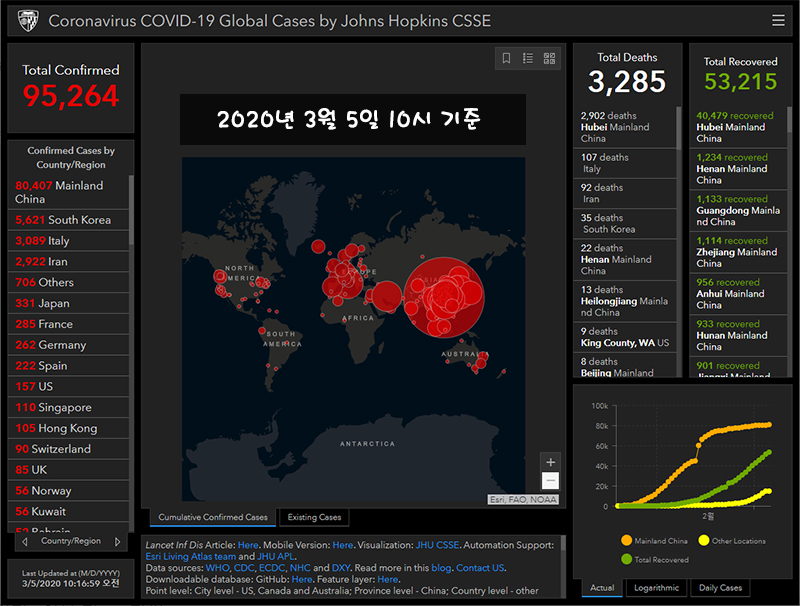The image size is (800, 606).
Task: Open the JHU APL link
Action: click(276, 556)
